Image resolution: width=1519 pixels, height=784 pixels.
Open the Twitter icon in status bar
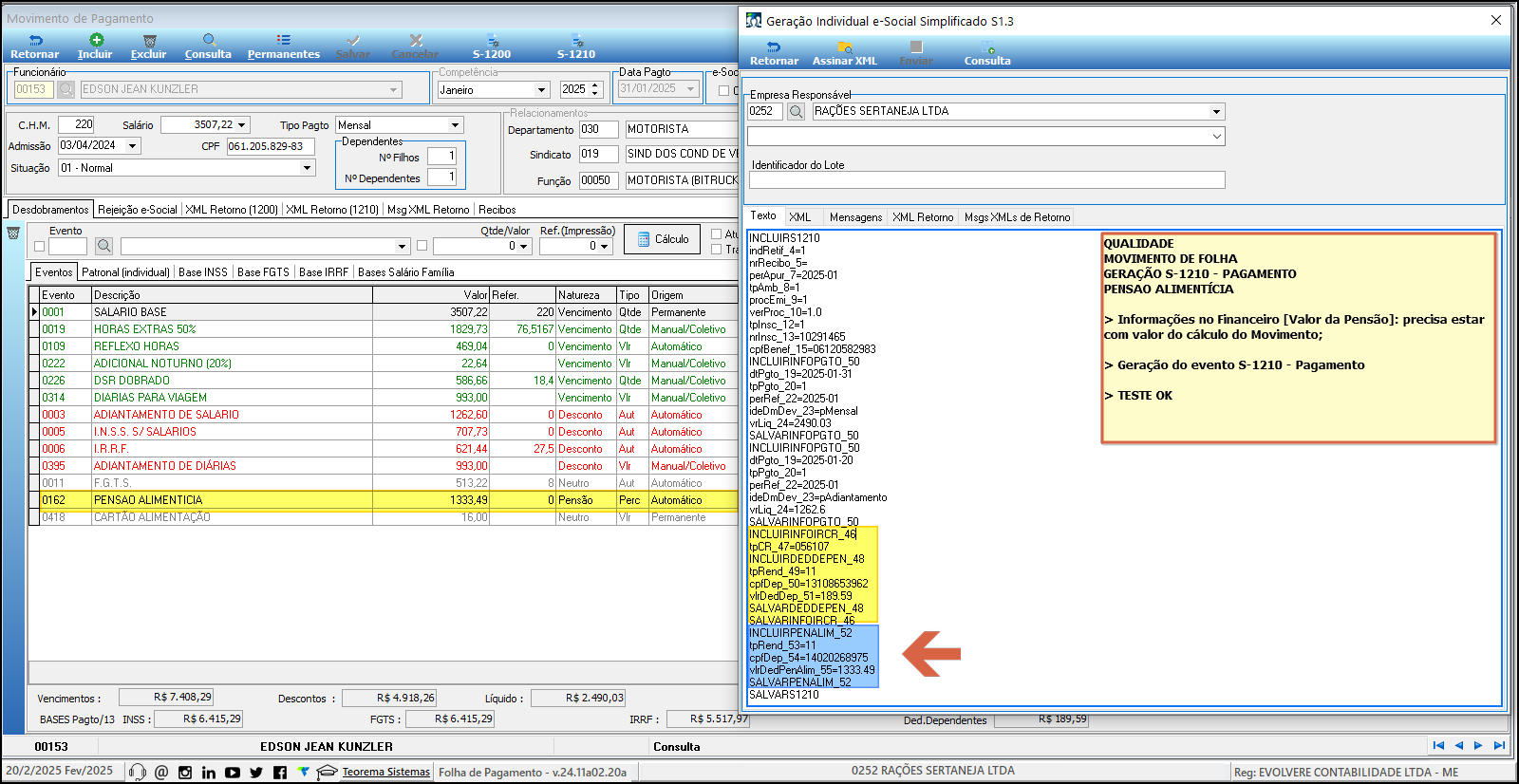pos(256,773)
